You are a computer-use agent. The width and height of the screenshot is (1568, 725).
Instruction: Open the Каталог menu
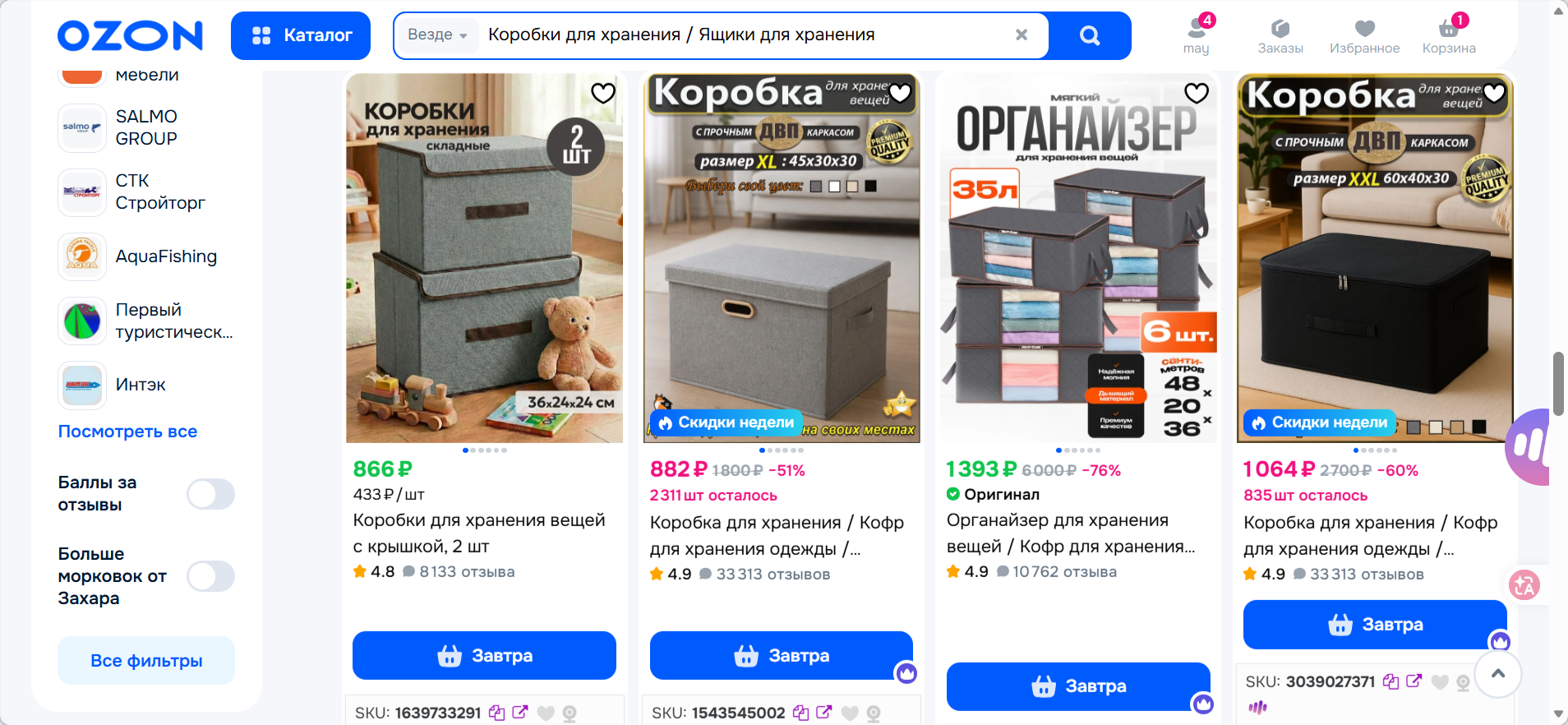click(x=301, y=35)
